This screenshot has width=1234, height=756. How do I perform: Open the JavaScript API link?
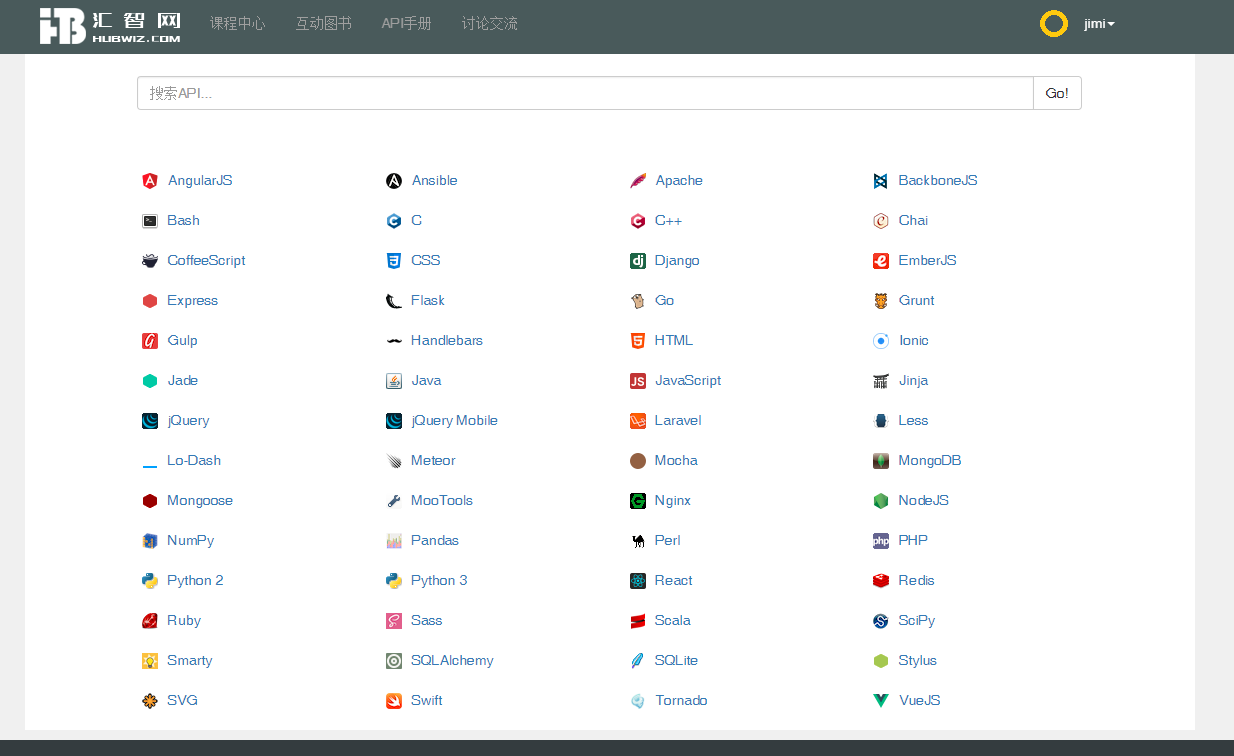tap(687, 381)
